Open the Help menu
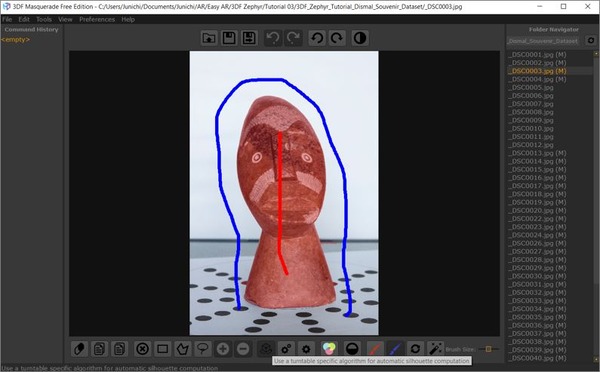Screen dimensions: 600x372 click(x=128, y=19)
